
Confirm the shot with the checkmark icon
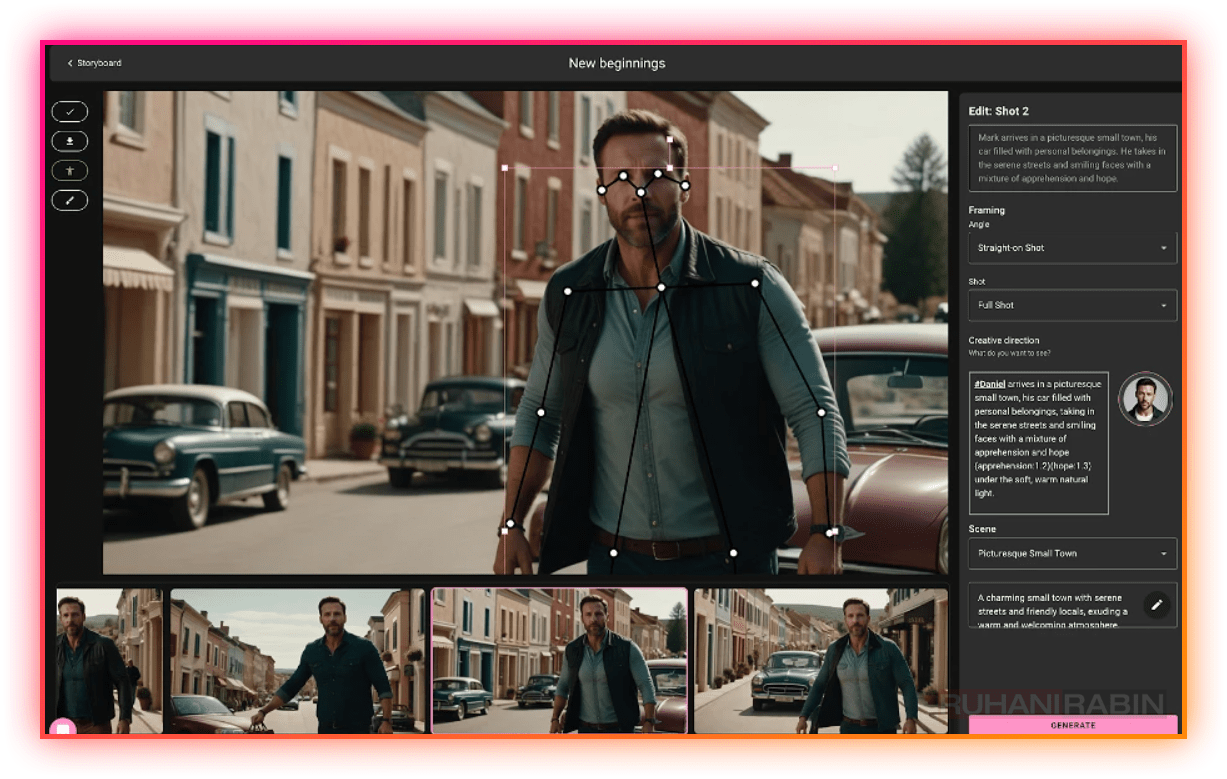70,112
